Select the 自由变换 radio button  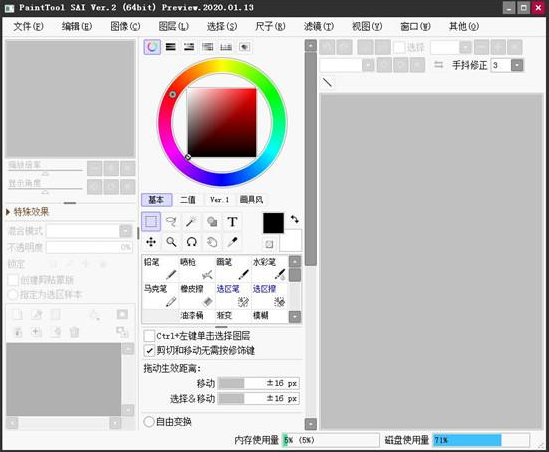click(x=149, y=421)
